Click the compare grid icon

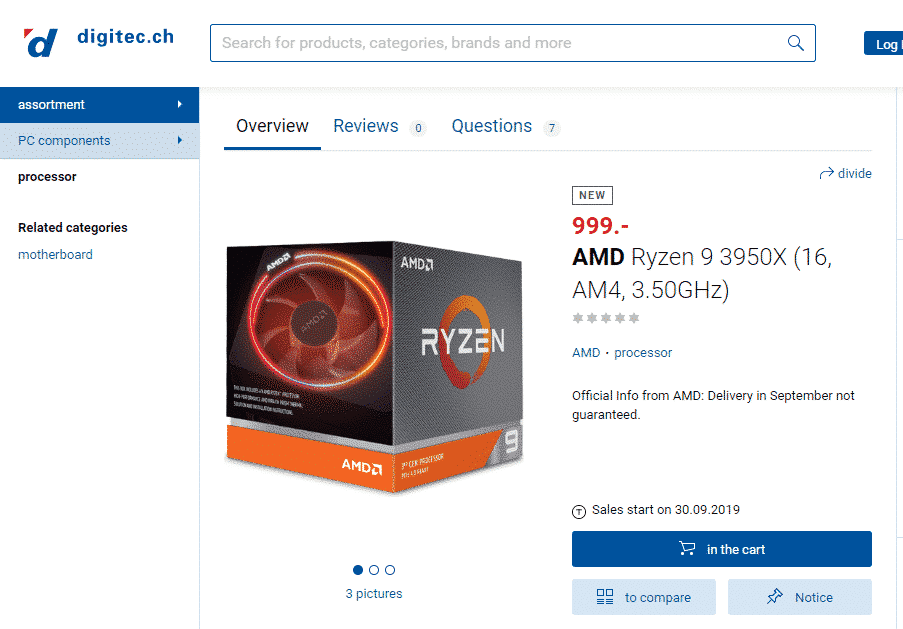point(605,597)
